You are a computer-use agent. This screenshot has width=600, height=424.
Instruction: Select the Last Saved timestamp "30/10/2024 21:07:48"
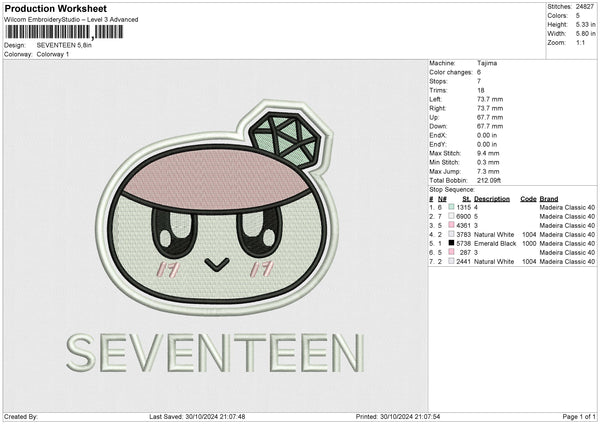pyautogui.click(x=215, y=416)
